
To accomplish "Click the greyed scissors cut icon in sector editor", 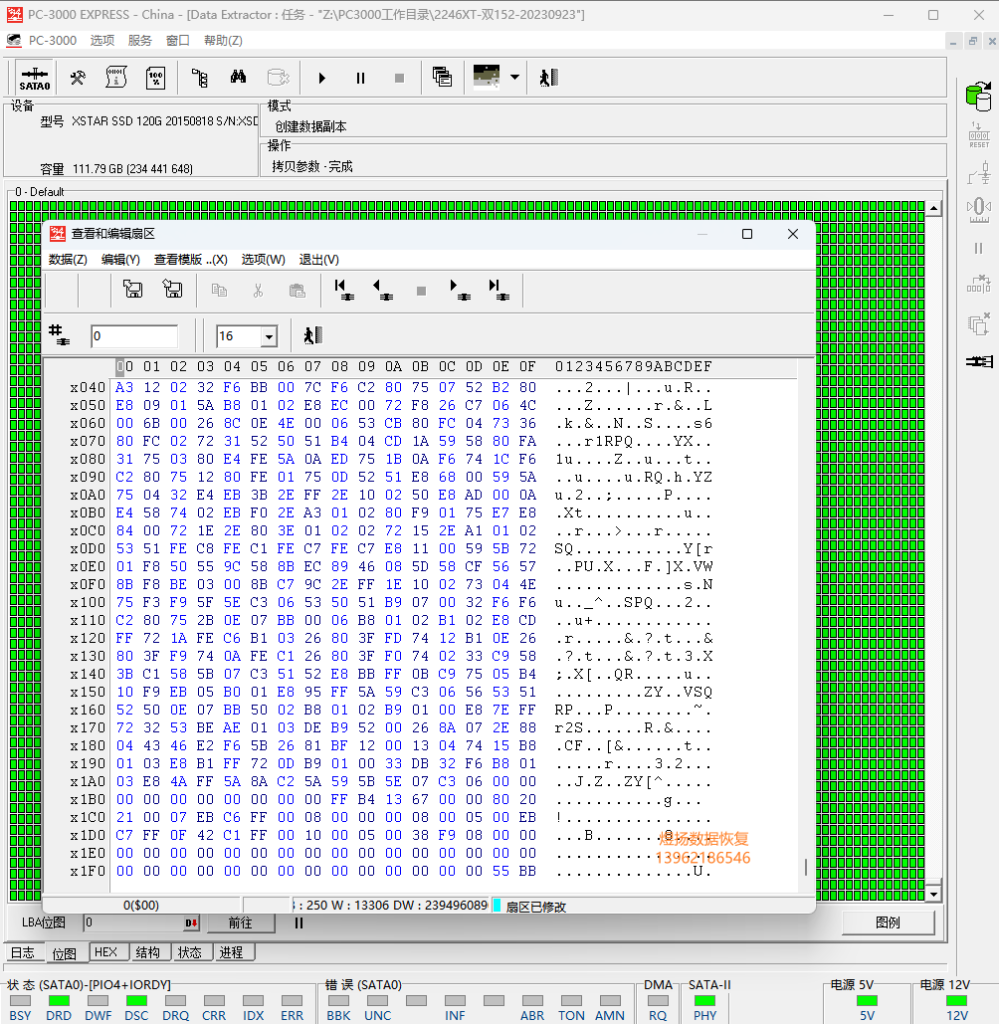I will [258, 291].
